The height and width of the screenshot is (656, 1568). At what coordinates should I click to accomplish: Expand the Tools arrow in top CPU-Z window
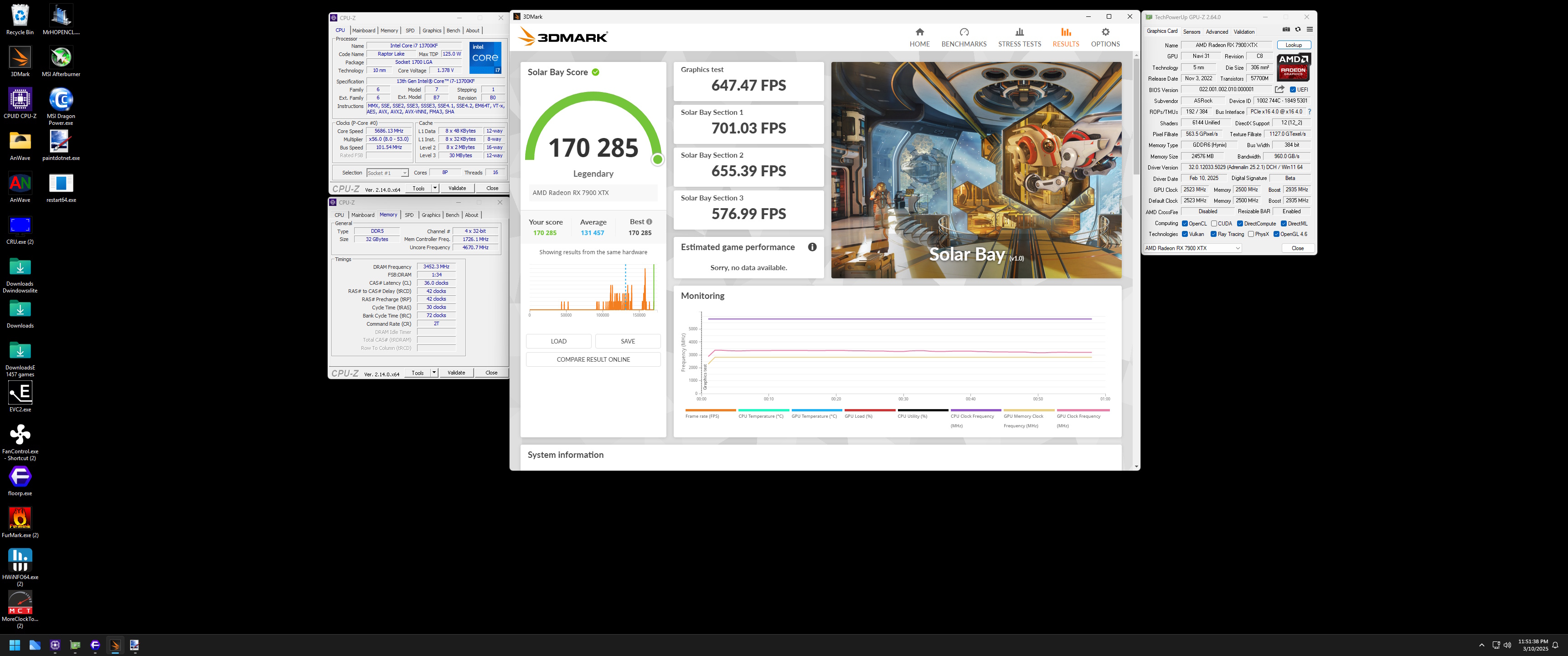(x=434, y=188)
